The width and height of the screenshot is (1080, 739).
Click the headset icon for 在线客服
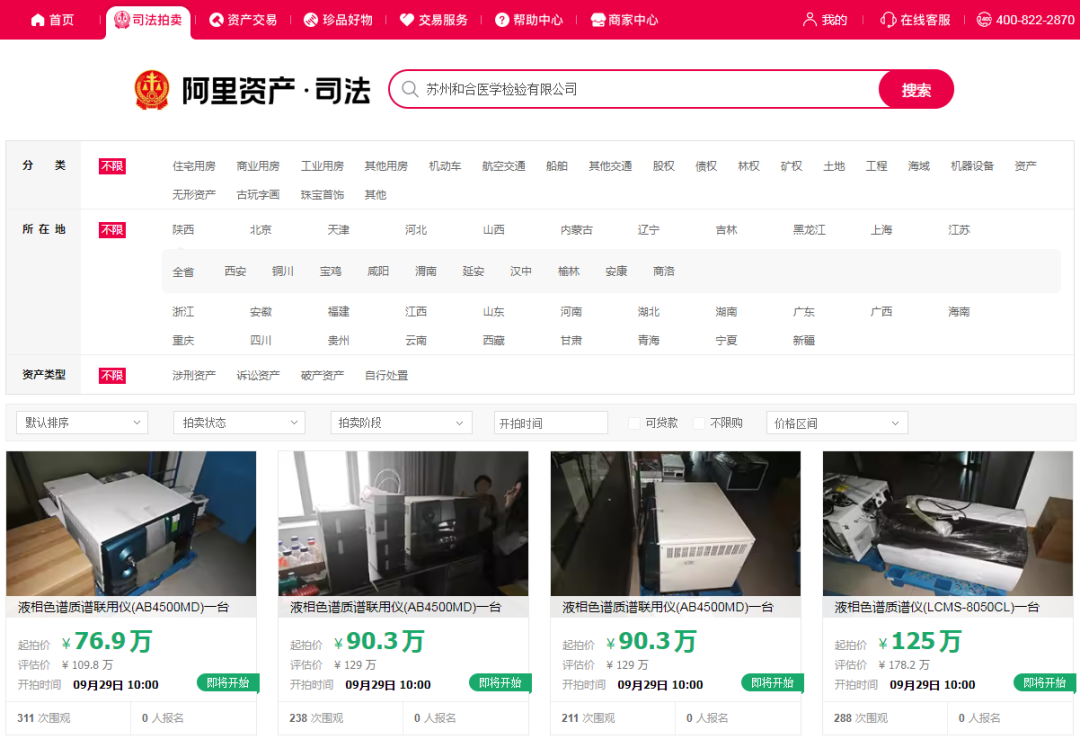[889, 20]
